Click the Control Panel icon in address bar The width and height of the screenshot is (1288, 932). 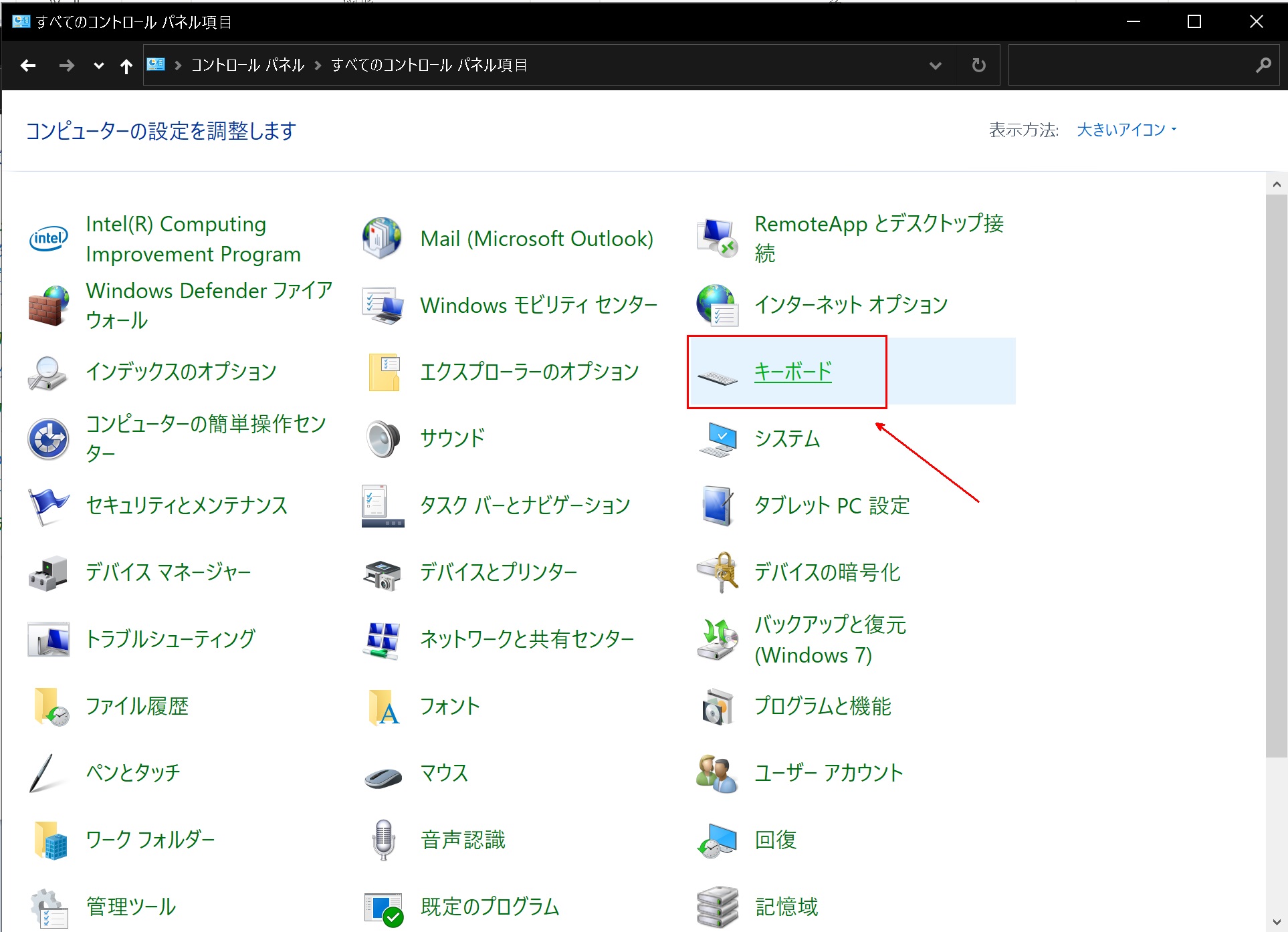click(156, 65)
